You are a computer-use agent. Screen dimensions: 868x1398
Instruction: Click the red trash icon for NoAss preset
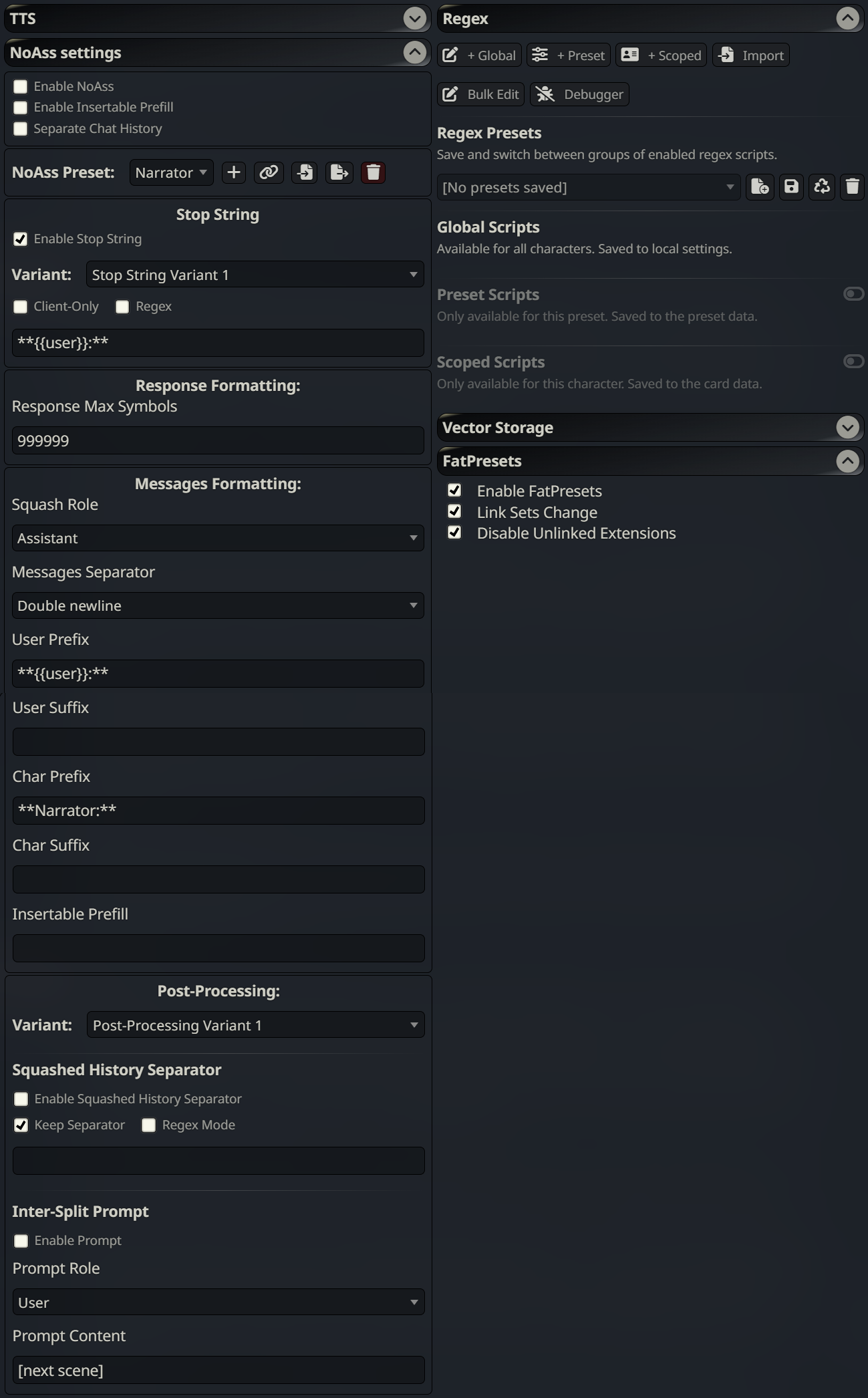(373, 172)
